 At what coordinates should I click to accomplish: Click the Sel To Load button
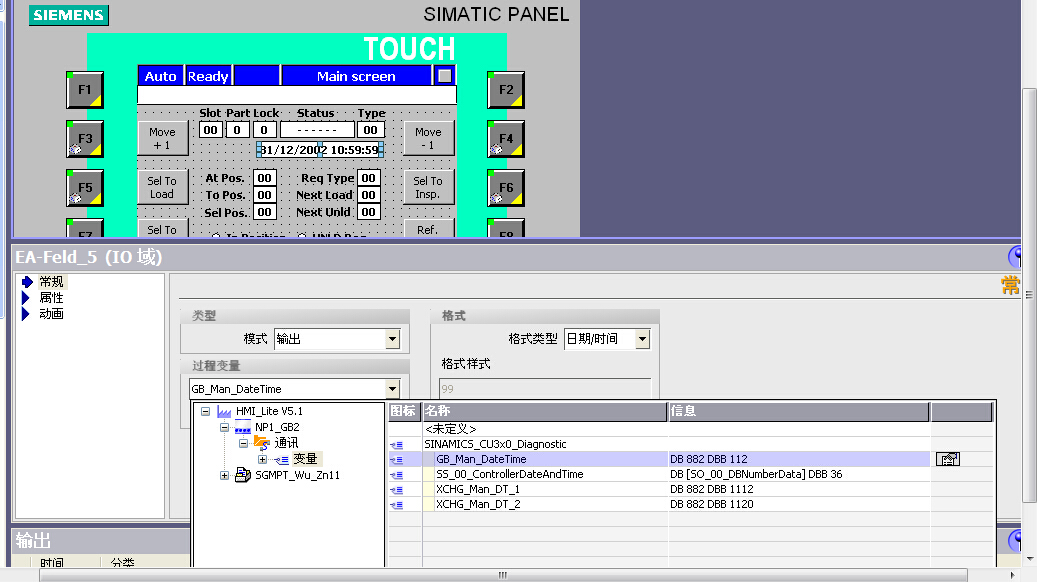[x=162, y=187]
